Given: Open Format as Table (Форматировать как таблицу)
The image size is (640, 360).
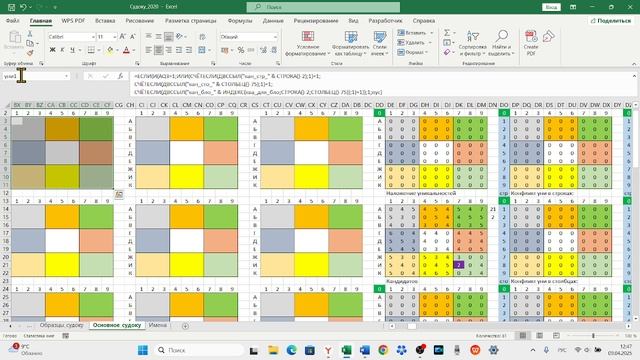Looking at the screenshot, I should [351, 43].
